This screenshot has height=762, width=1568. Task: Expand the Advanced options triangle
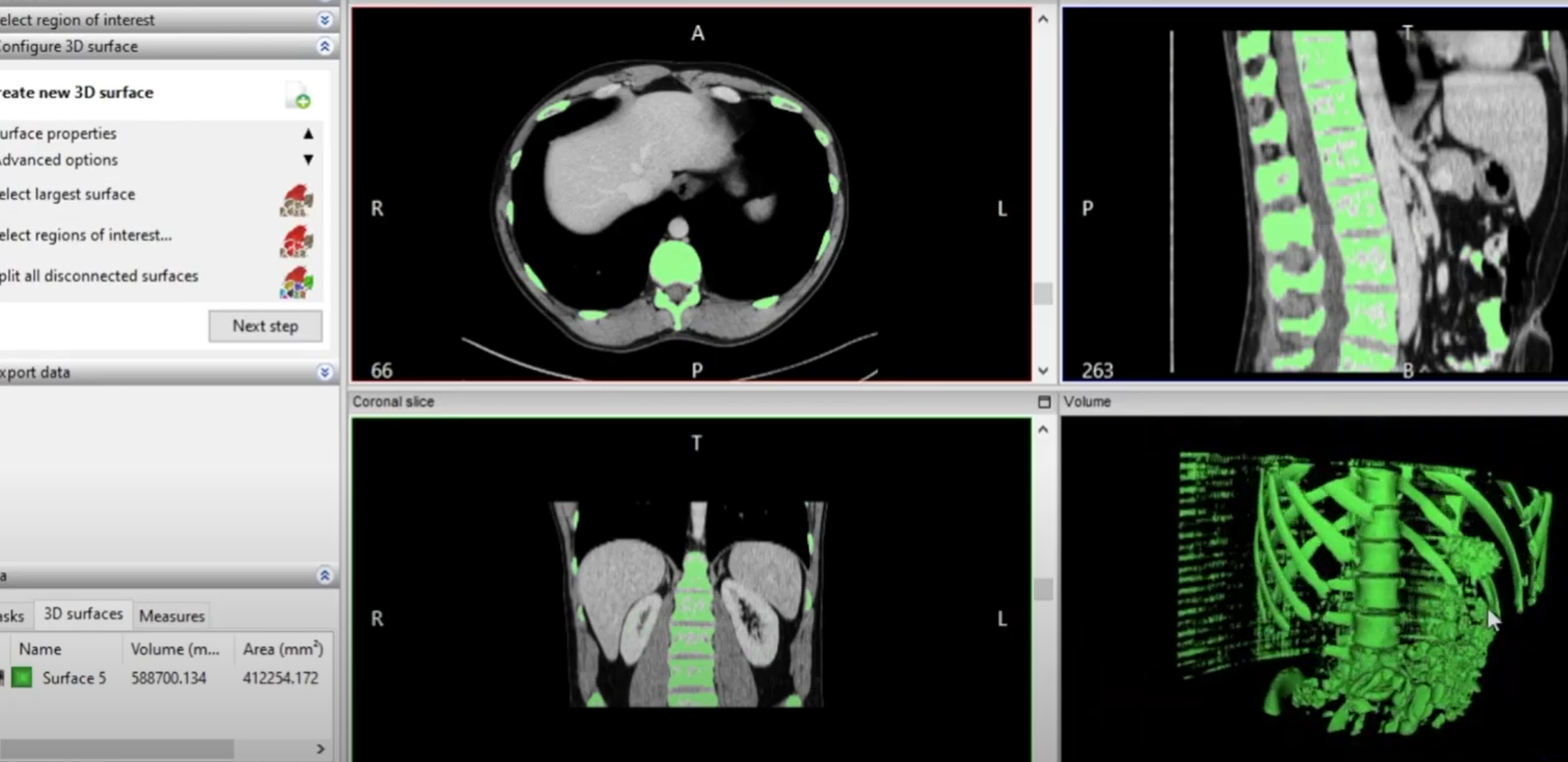tap(308, 160)
